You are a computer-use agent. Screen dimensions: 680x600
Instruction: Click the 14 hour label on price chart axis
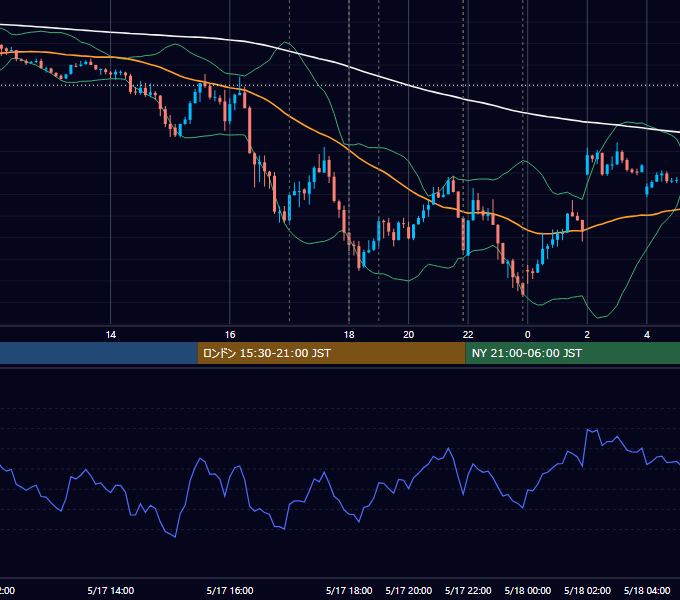tap(111, 335)
